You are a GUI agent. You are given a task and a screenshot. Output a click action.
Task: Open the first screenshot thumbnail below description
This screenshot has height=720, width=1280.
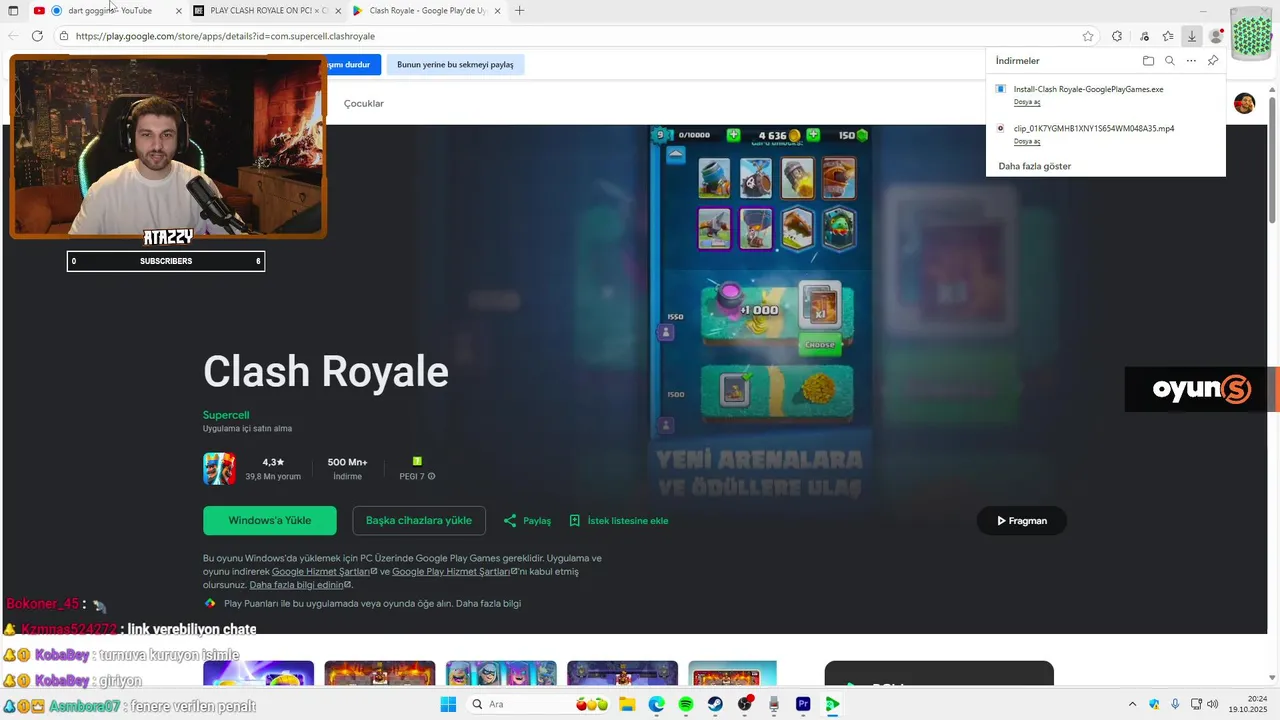(x=258, y=673)
